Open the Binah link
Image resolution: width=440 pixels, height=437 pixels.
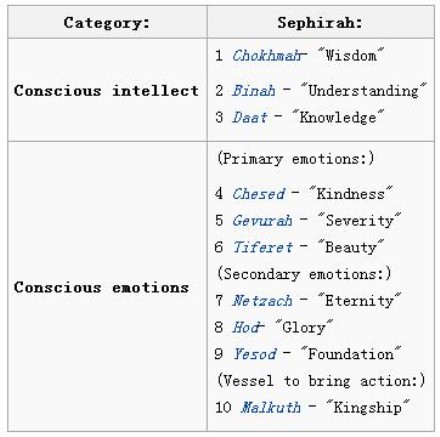254,91
